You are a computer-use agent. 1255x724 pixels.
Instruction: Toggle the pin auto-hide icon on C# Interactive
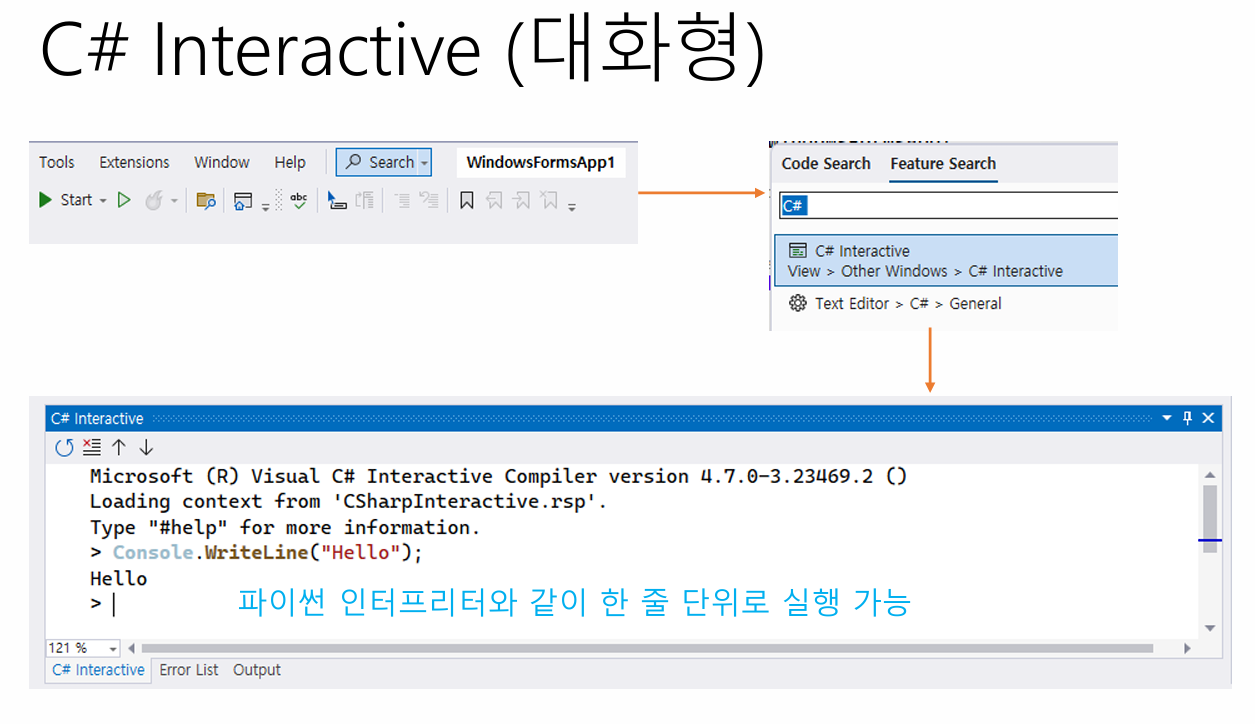pyautogui.click(x=1188, y=419)
